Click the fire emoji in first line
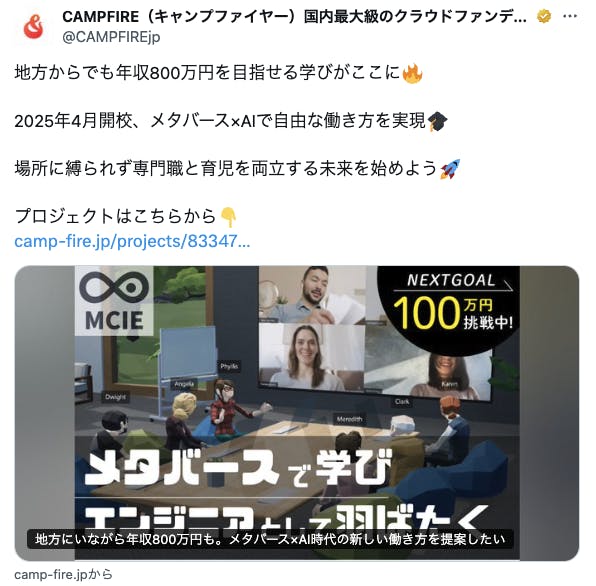This screenshot has width=596, height=586. 412,73
